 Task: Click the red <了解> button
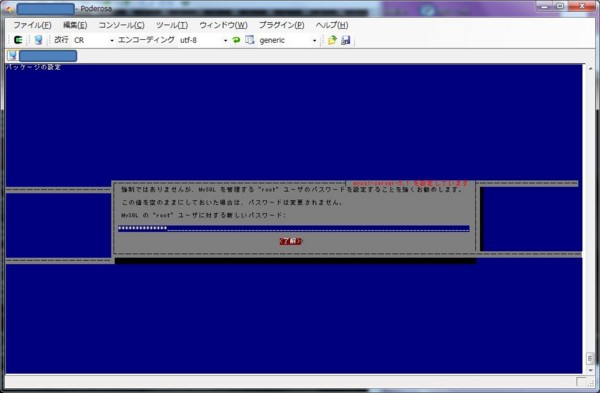(291, 241)
